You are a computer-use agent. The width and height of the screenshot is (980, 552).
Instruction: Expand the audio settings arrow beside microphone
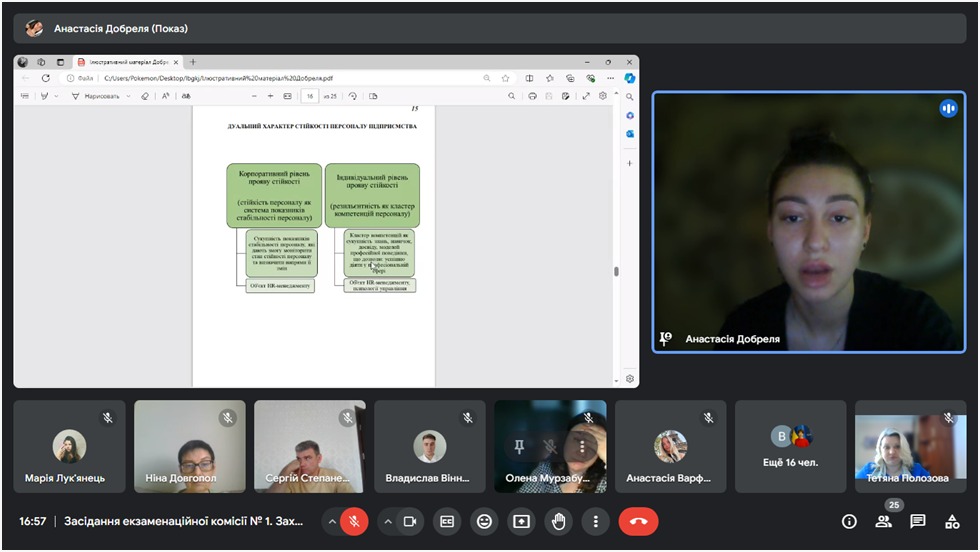pyautogui.click(x=331, y=521)
